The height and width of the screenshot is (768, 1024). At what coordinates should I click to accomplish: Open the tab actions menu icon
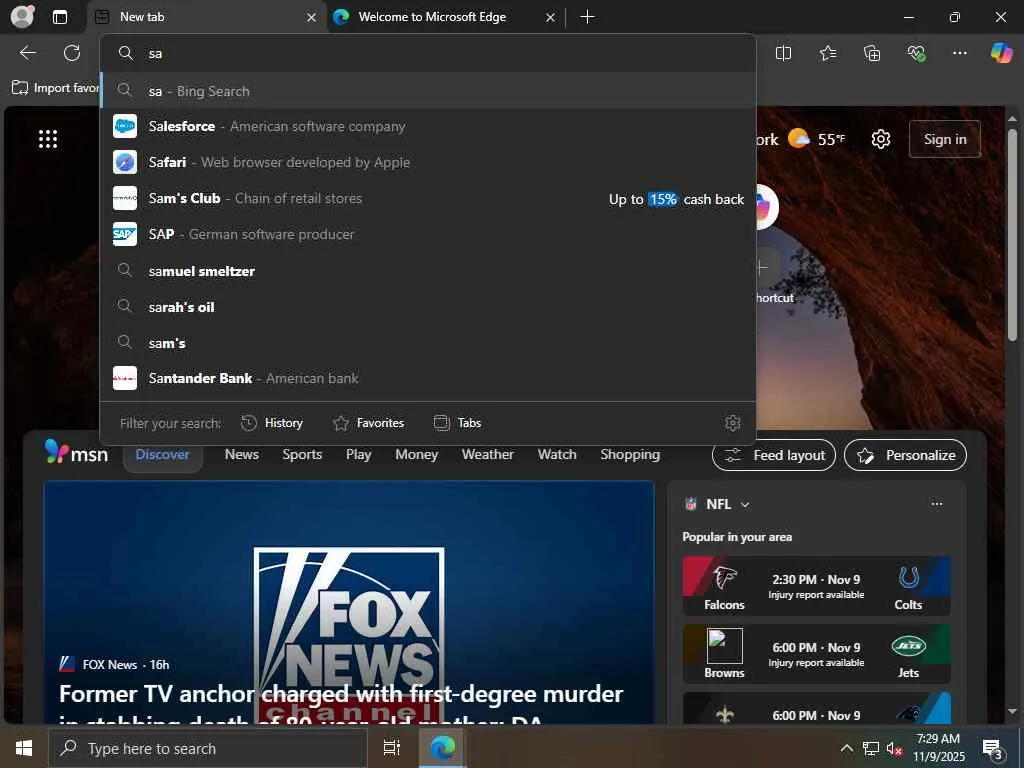tap(59, 17)
